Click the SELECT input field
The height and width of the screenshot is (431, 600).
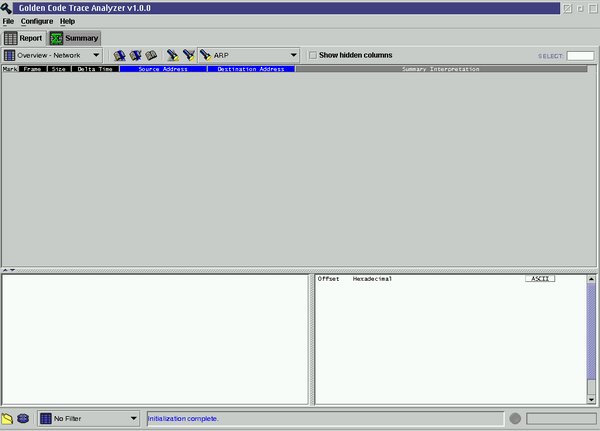pos(580,56)
